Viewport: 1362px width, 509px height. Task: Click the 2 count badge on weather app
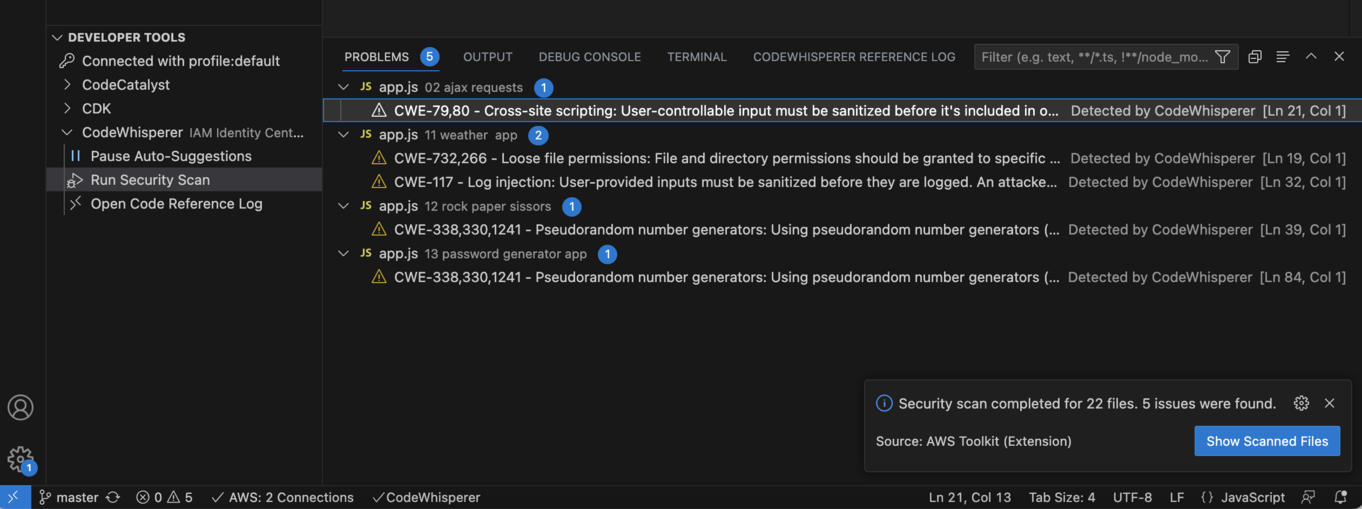click(538, 135)
